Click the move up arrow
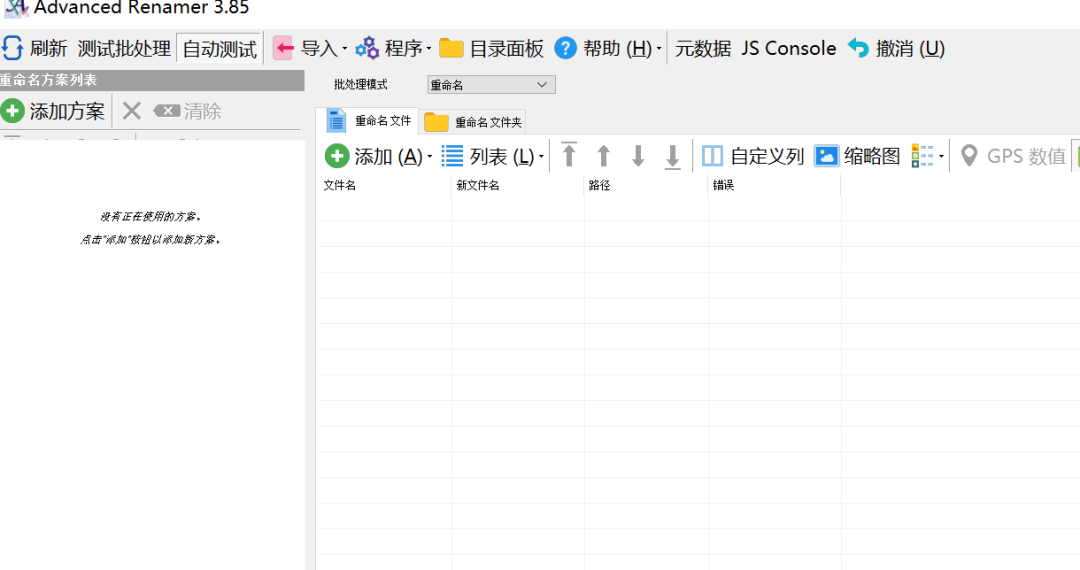 click(x=603, y=156)
